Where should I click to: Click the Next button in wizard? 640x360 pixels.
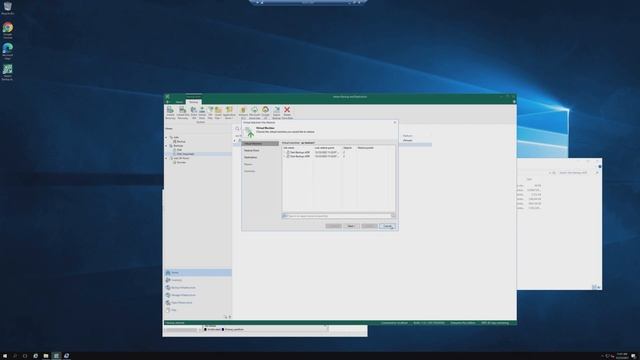[x=351, y=226]
